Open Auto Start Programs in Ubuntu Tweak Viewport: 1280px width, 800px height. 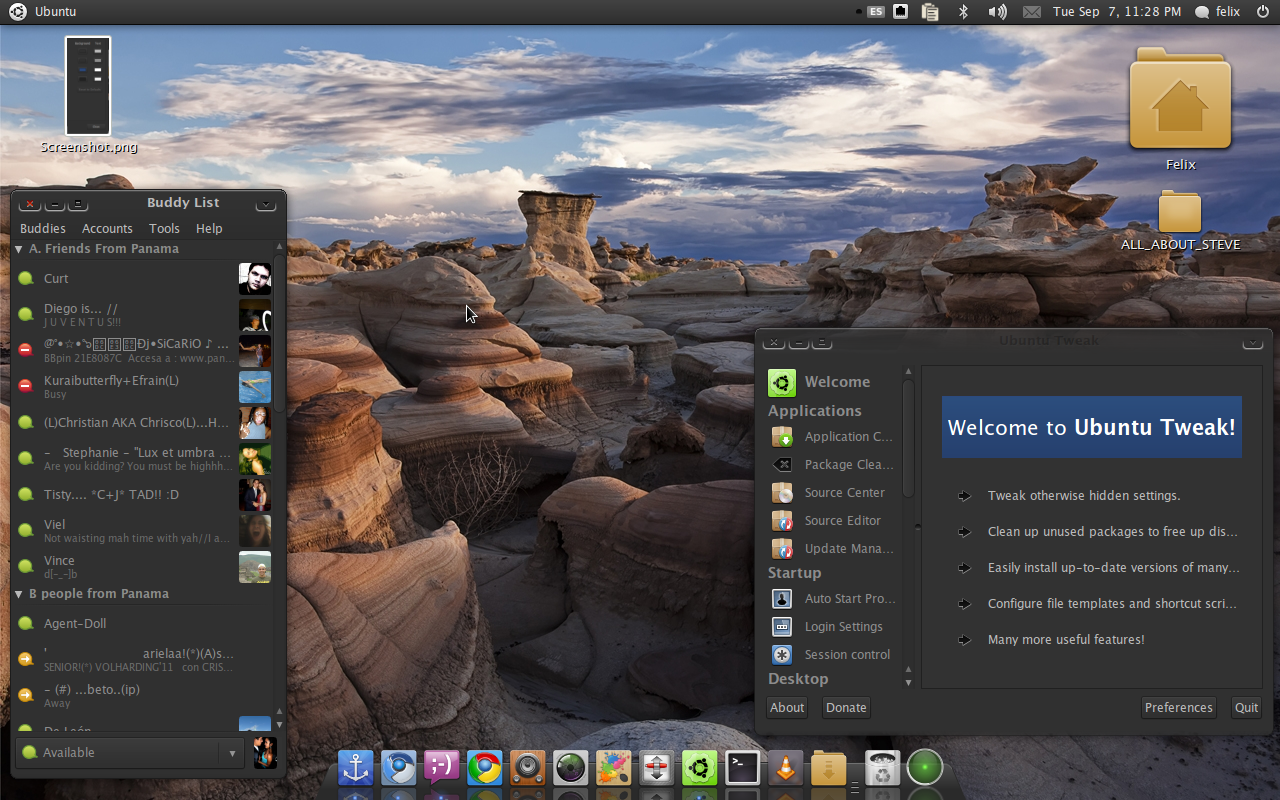[x=833, y=599]
